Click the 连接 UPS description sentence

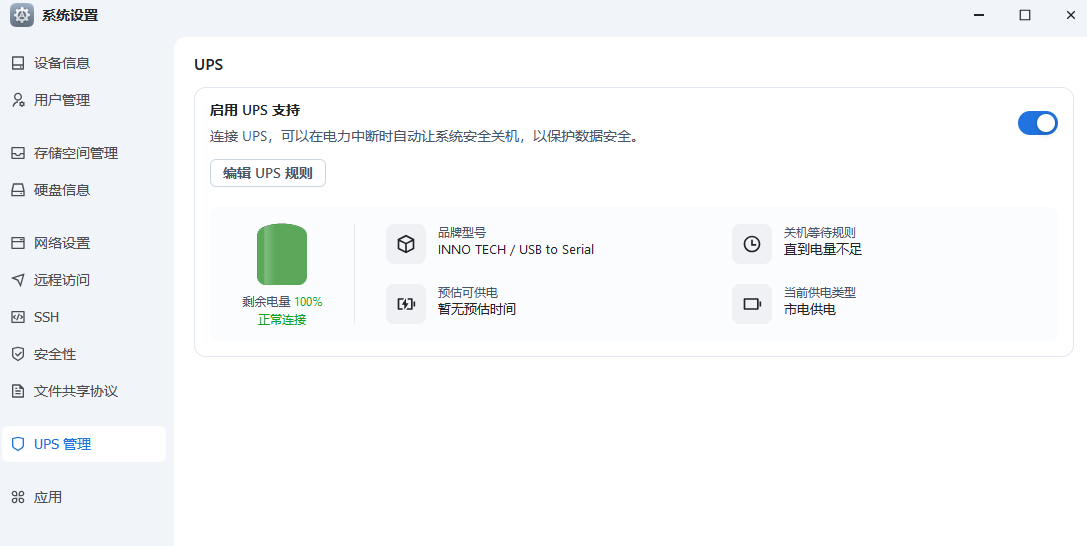424,136
